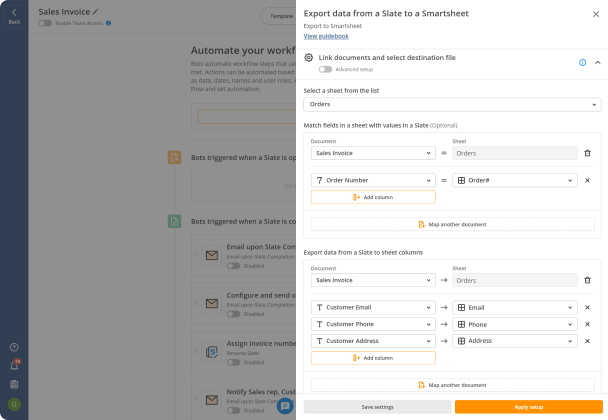
Task: Click the green Slate completed trigger icon
Action: pyautogui.click(x=174, y=221)
